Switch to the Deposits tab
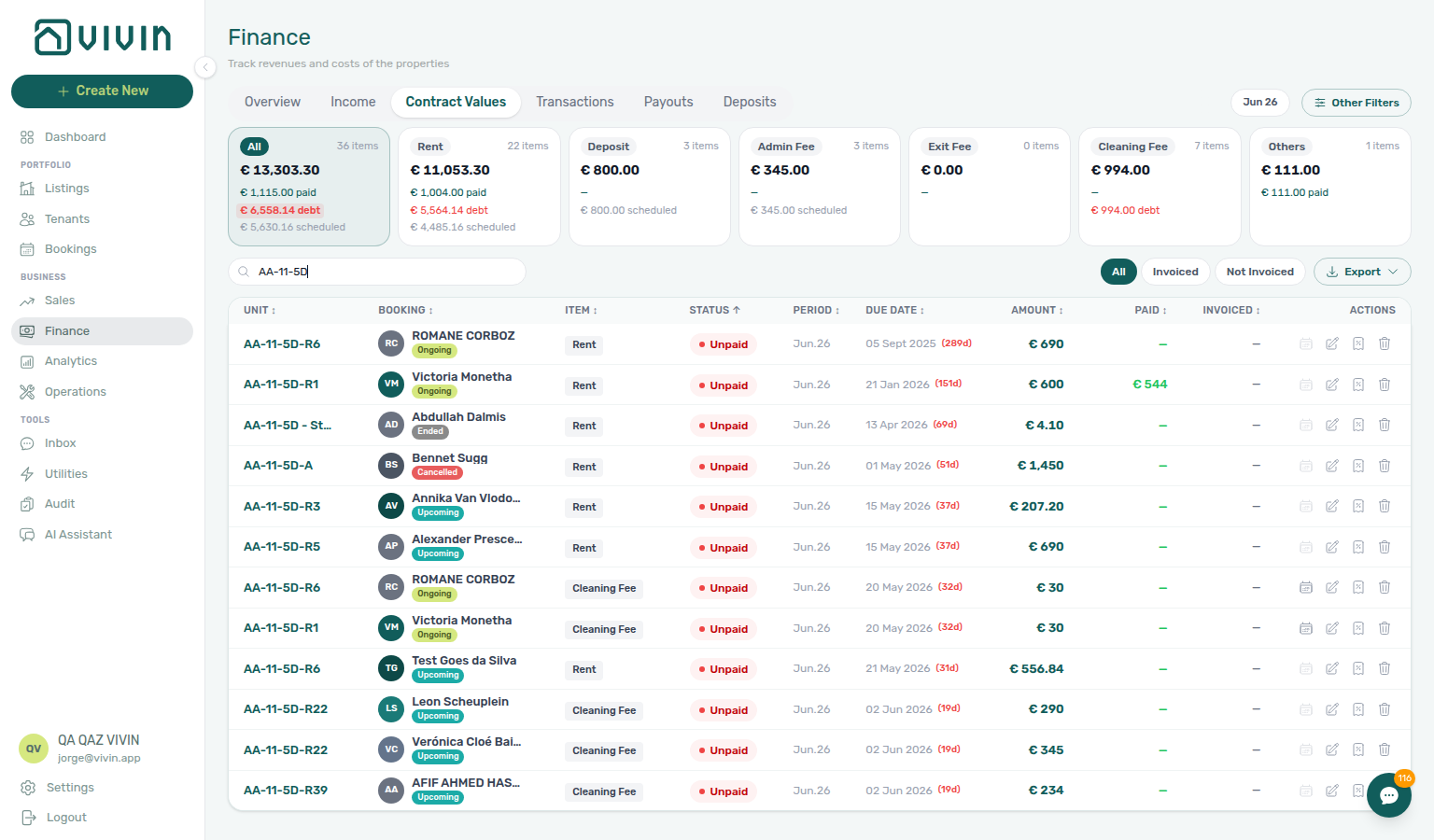Screen dimensions: 1434x840 tap(750, 102)
